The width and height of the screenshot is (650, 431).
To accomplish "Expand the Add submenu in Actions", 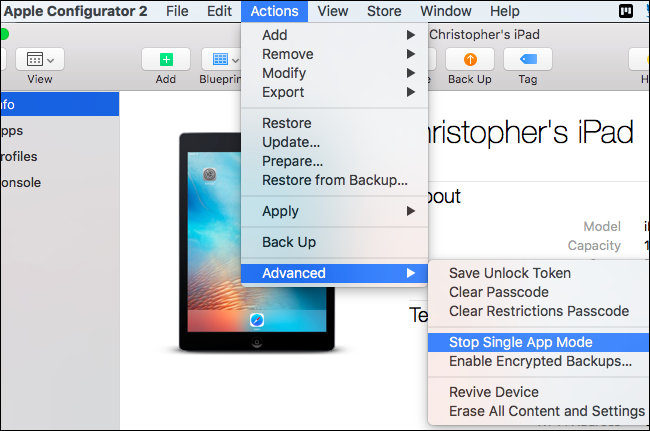I will [335, 35].
